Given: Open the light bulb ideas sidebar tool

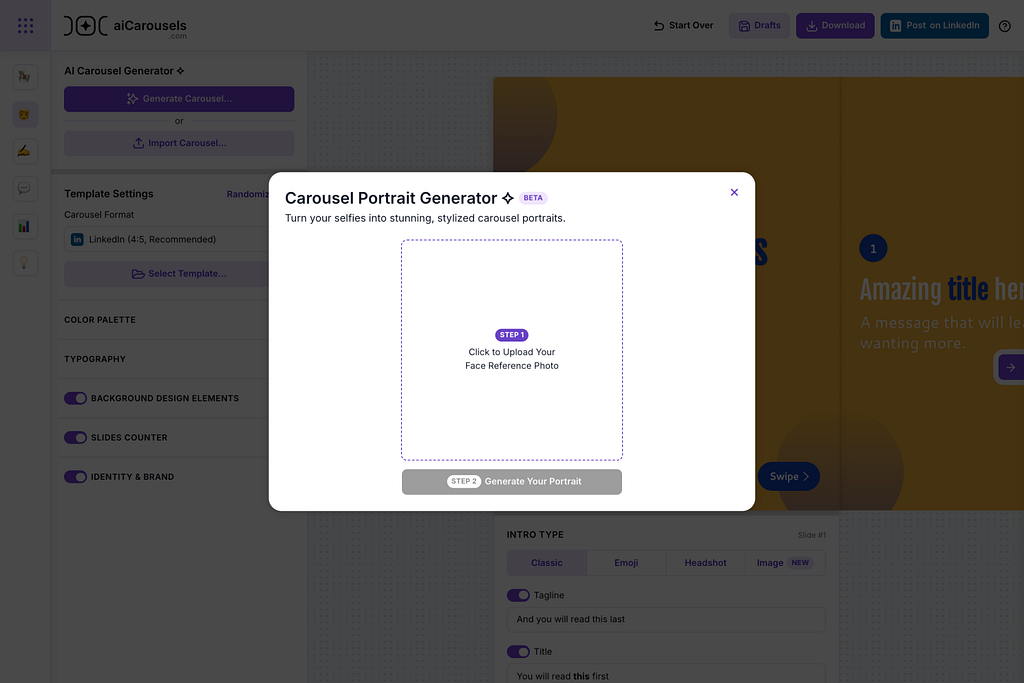Looking at the screenshot, I should 25,263.
